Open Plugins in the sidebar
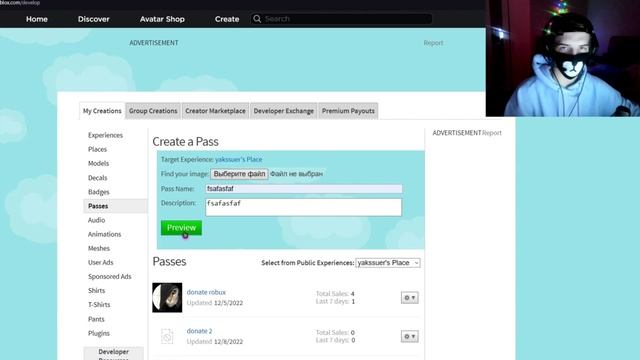The width and height of the screenshot is (640, 360). click(99, 333)
